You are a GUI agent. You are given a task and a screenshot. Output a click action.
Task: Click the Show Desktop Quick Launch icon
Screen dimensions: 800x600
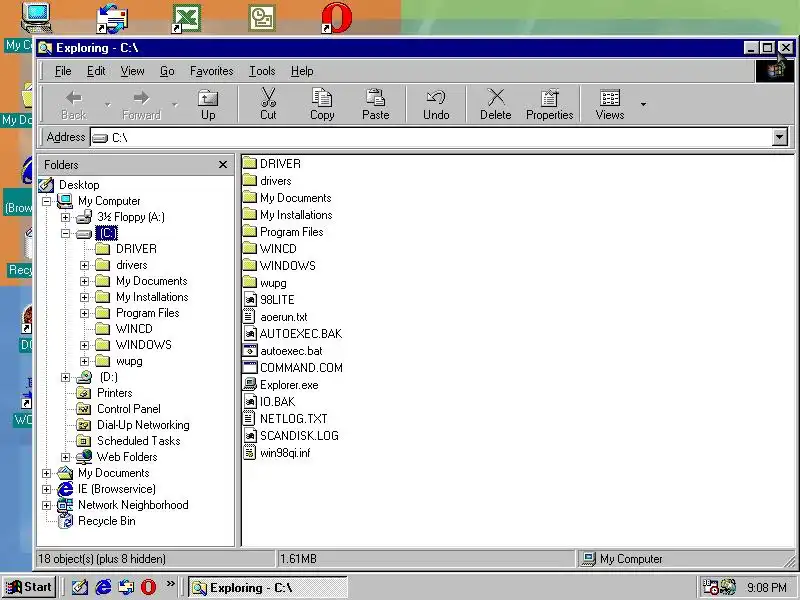[x=80, y=587]
